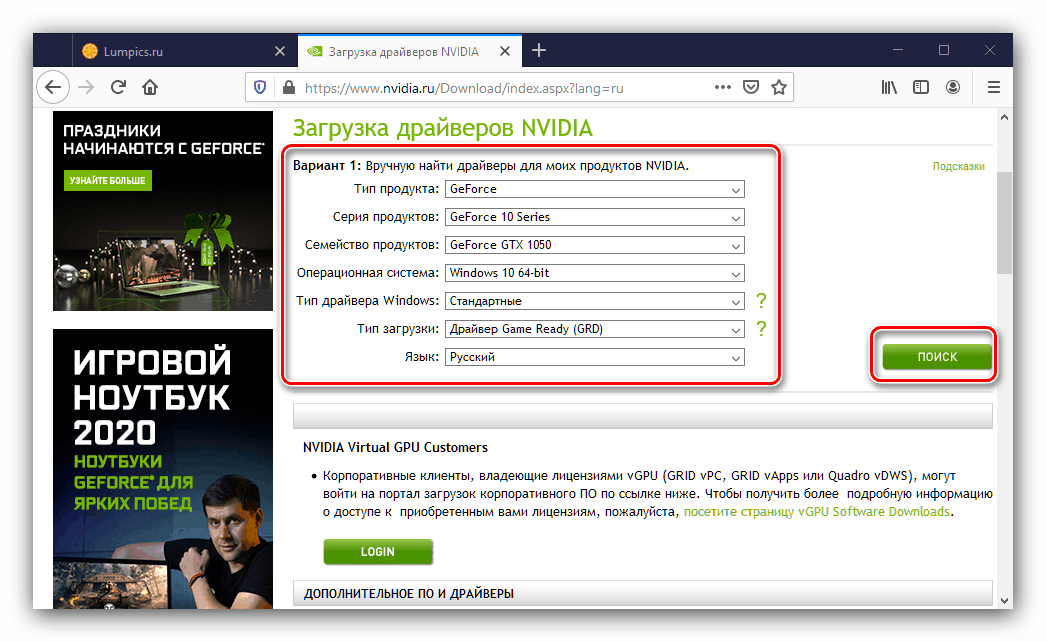Click the page's vertical scrollbar thumb
1046x642 pixels.
(1004, 222)
